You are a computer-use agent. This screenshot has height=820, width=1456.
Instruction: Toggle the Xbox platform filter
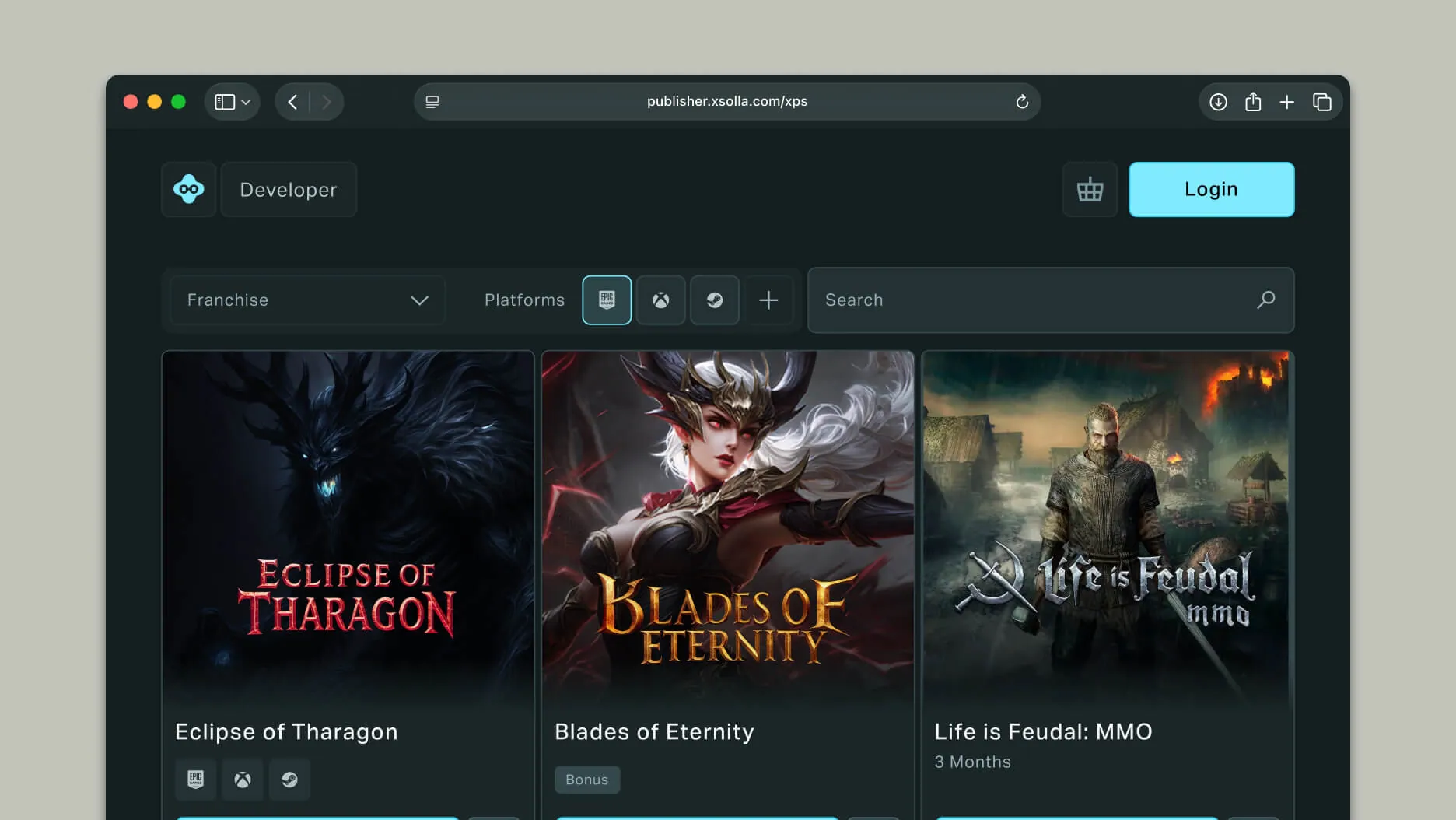(x=660, y=300)
